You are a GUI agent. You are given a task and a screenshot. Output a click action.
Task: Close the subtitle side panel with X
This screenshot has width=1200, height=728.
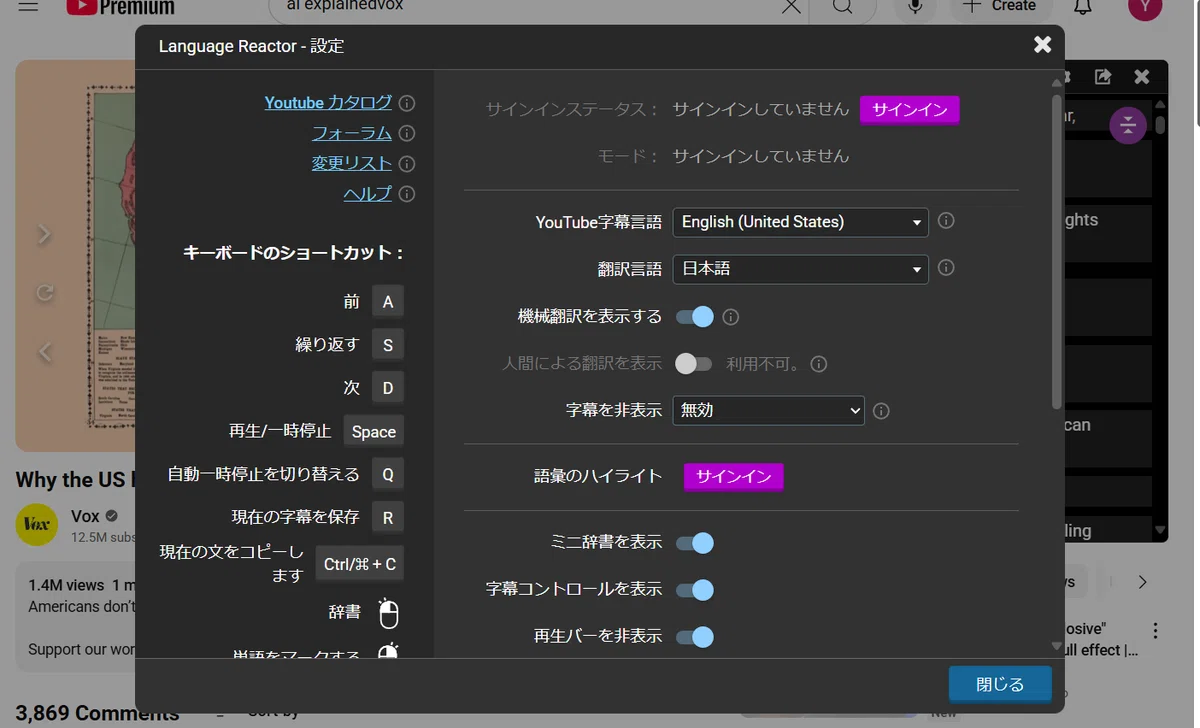pos(1142,76)
